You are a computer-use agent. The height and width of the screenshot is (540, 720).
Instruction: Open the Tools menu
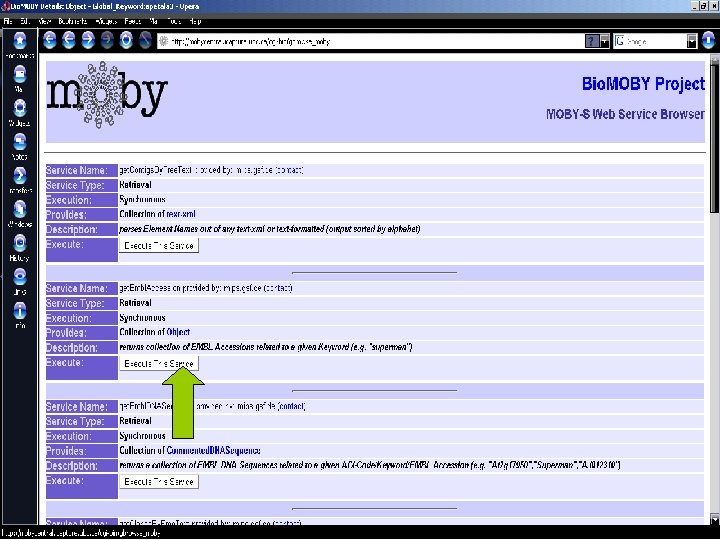pyautogui.click(x=174, y=22)
